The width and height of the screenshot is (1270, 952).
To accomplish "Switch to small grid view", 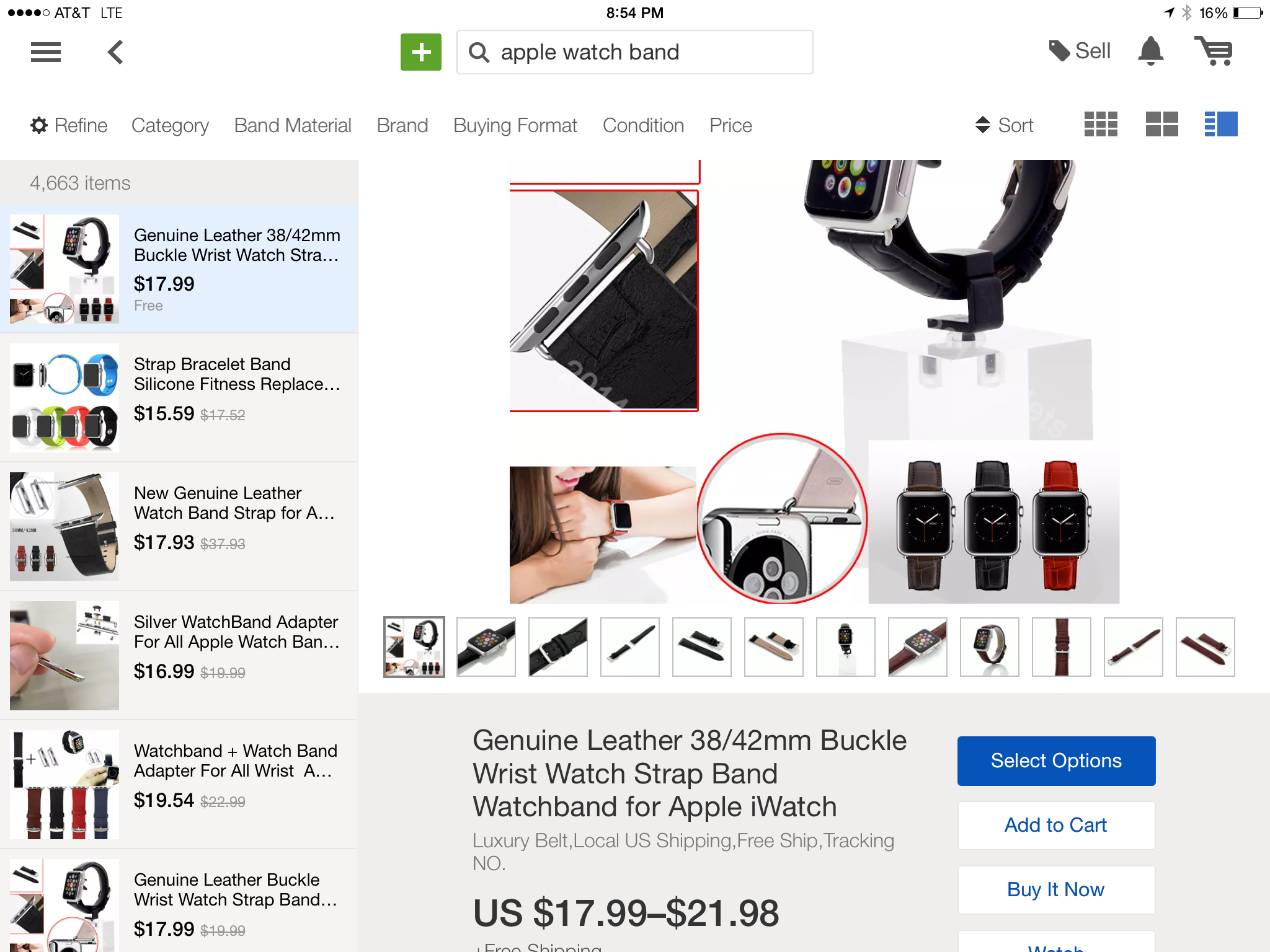I will [x=1101, y=125].
